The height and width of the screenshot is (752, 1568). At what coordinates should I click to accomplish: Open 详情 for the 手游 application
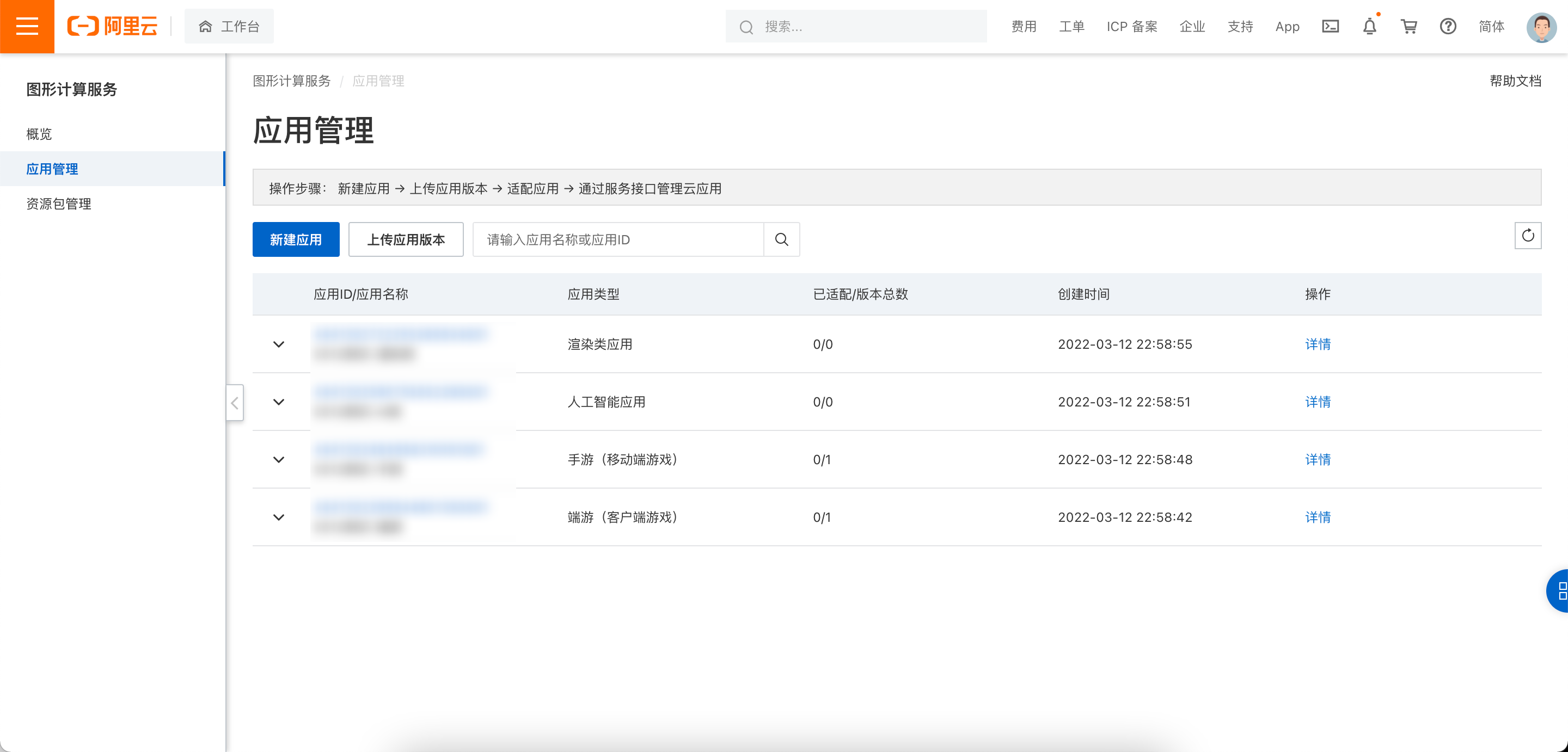(1317, 459)
